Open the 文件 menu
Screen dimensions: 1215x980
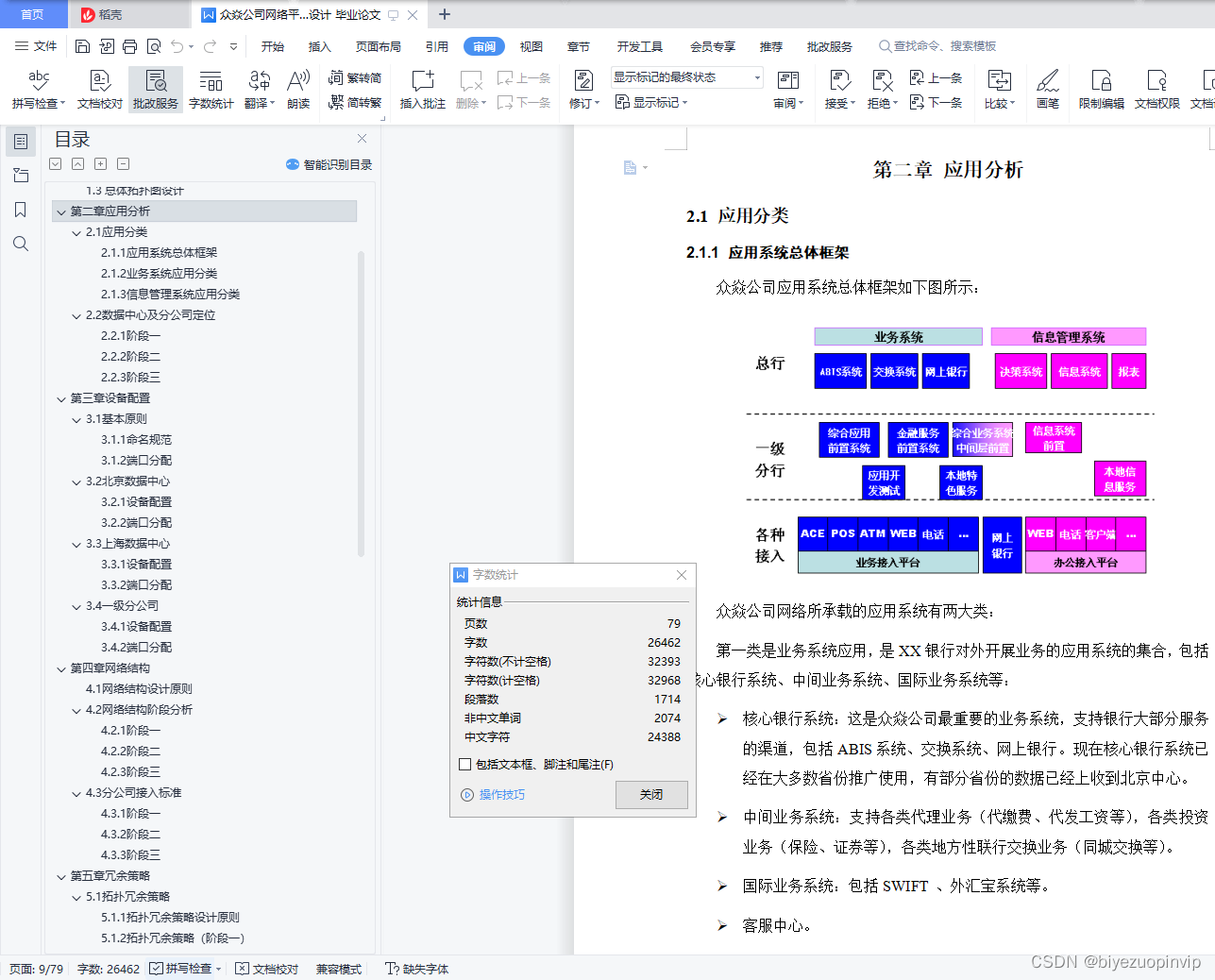tap(36, 46)
